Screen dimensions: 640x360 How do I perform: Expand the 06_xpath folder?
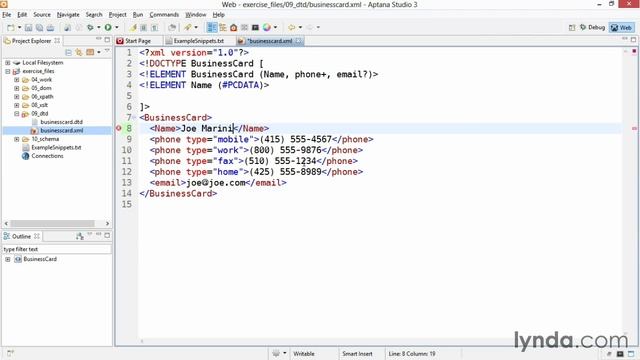(x=17, y=97)
